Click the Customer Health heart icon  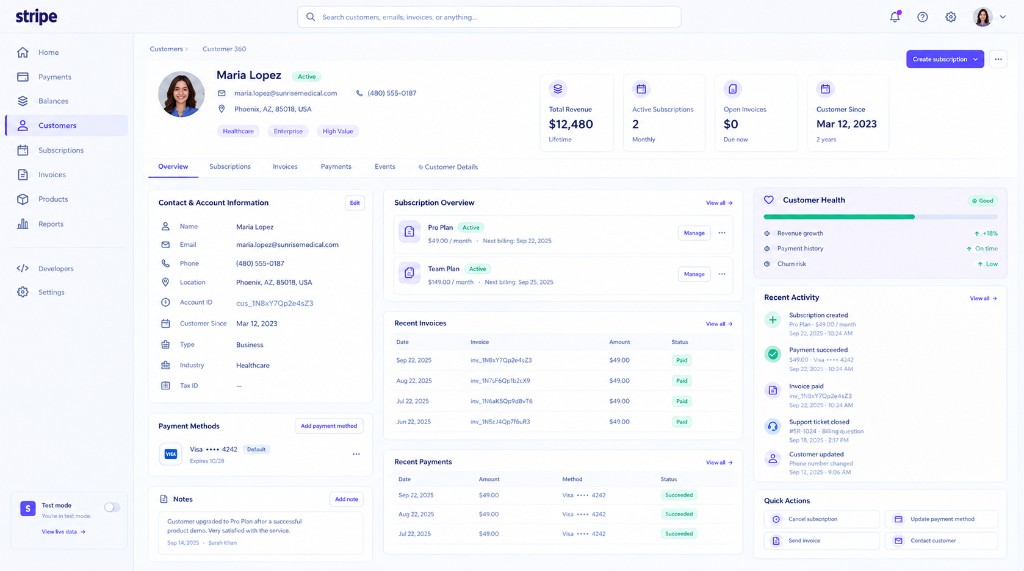click(x=769, y=201)
